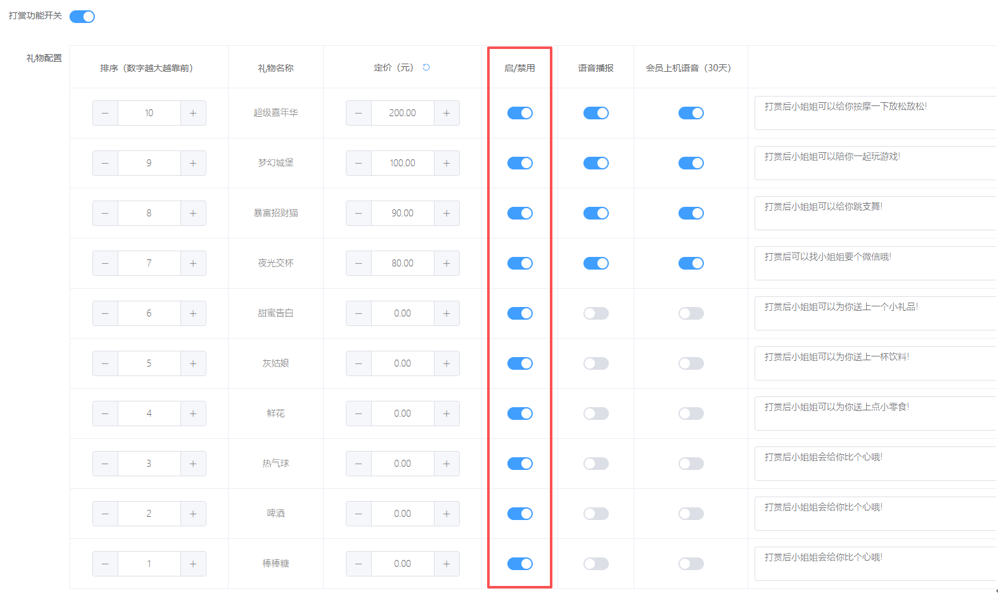Increase sort order for 热气球
The width and height of the screenshot is (998, 593).
pos(193,464)
